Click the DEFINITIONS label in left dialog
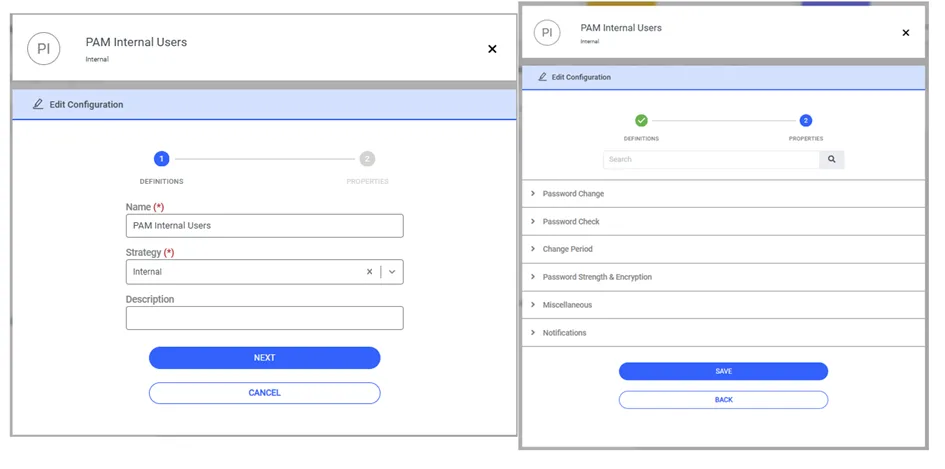The height and width of the screenshot is (469, 945). [162, 181]
